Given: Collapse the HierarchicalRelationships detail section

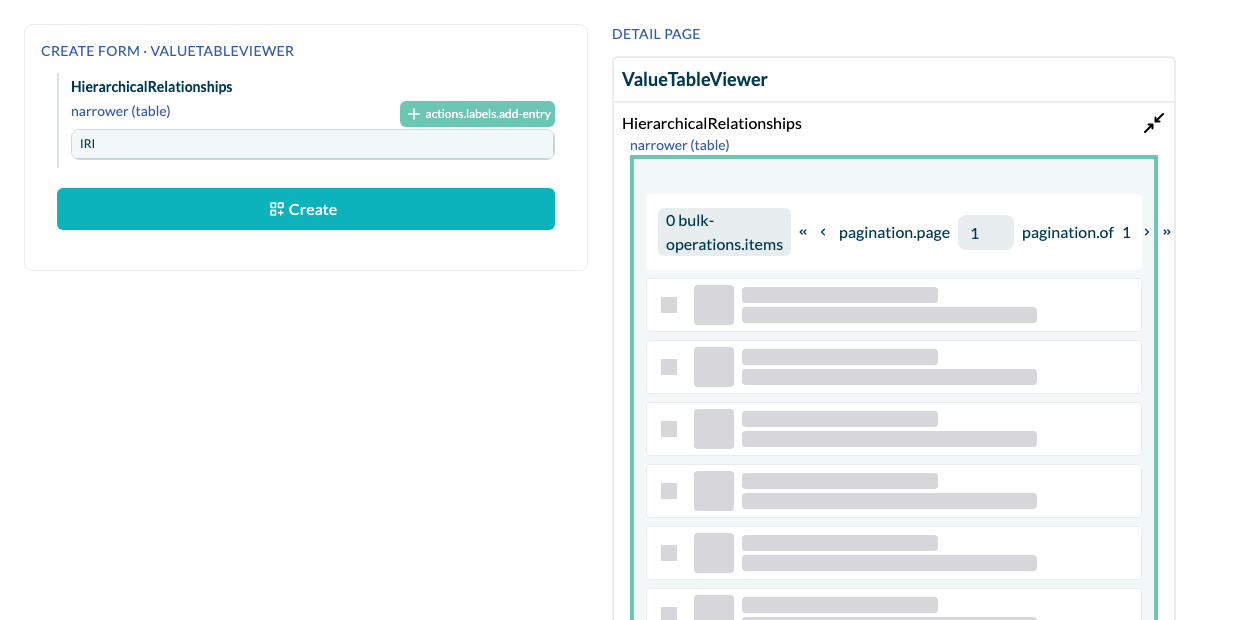Looking at the screenshot, I should [1154, 123].
